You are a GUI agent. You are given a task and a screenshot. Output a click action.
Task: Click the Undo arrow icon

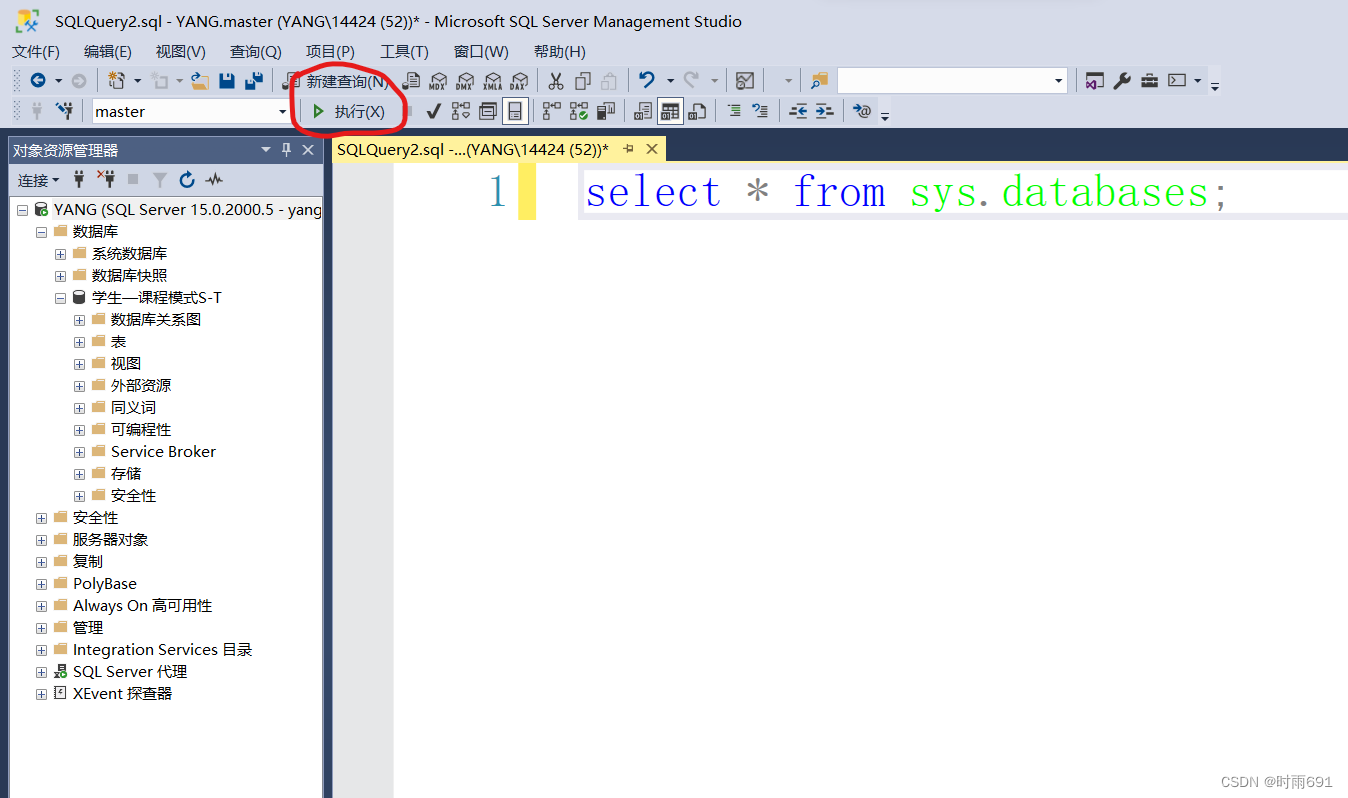(647, 80)
